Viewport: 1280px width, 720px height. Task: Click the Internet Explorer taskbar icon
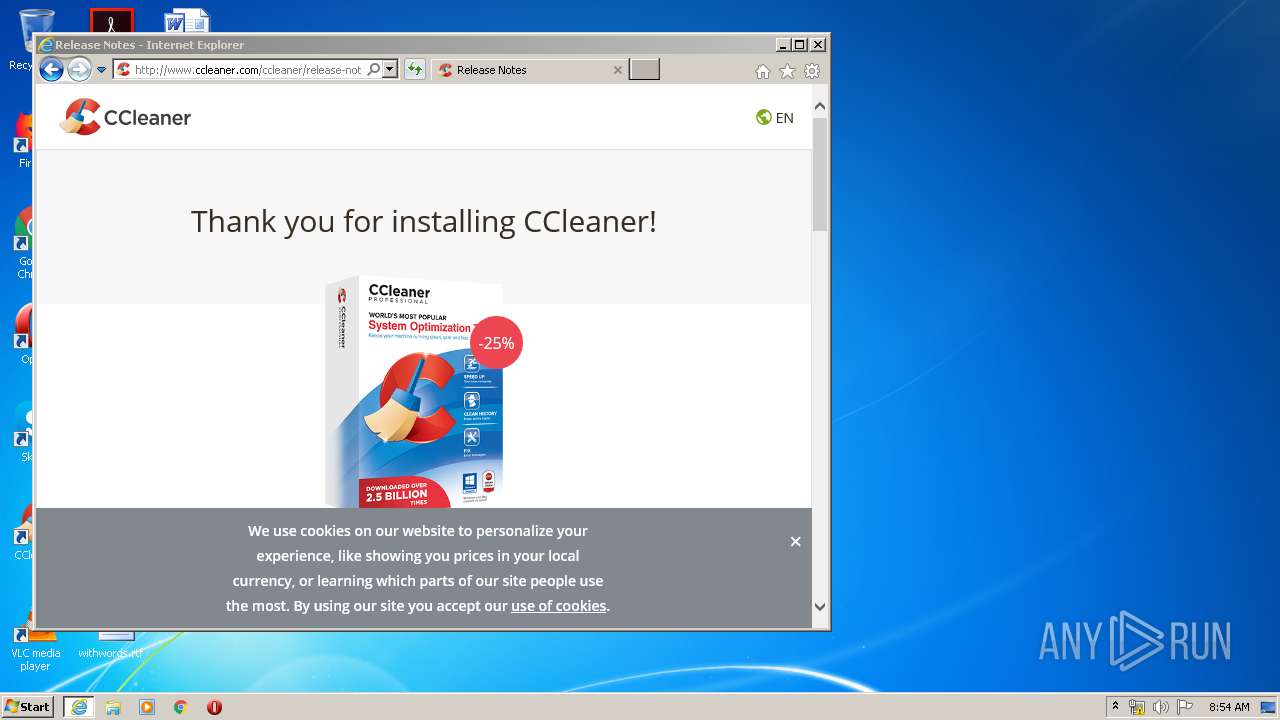click(79, 707)
